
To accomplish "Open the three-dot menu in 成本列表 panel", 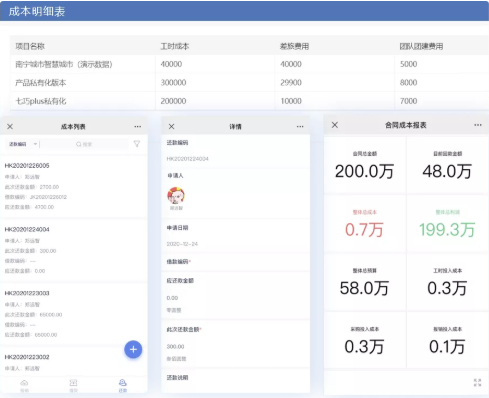I will click(x=138, y=127).
